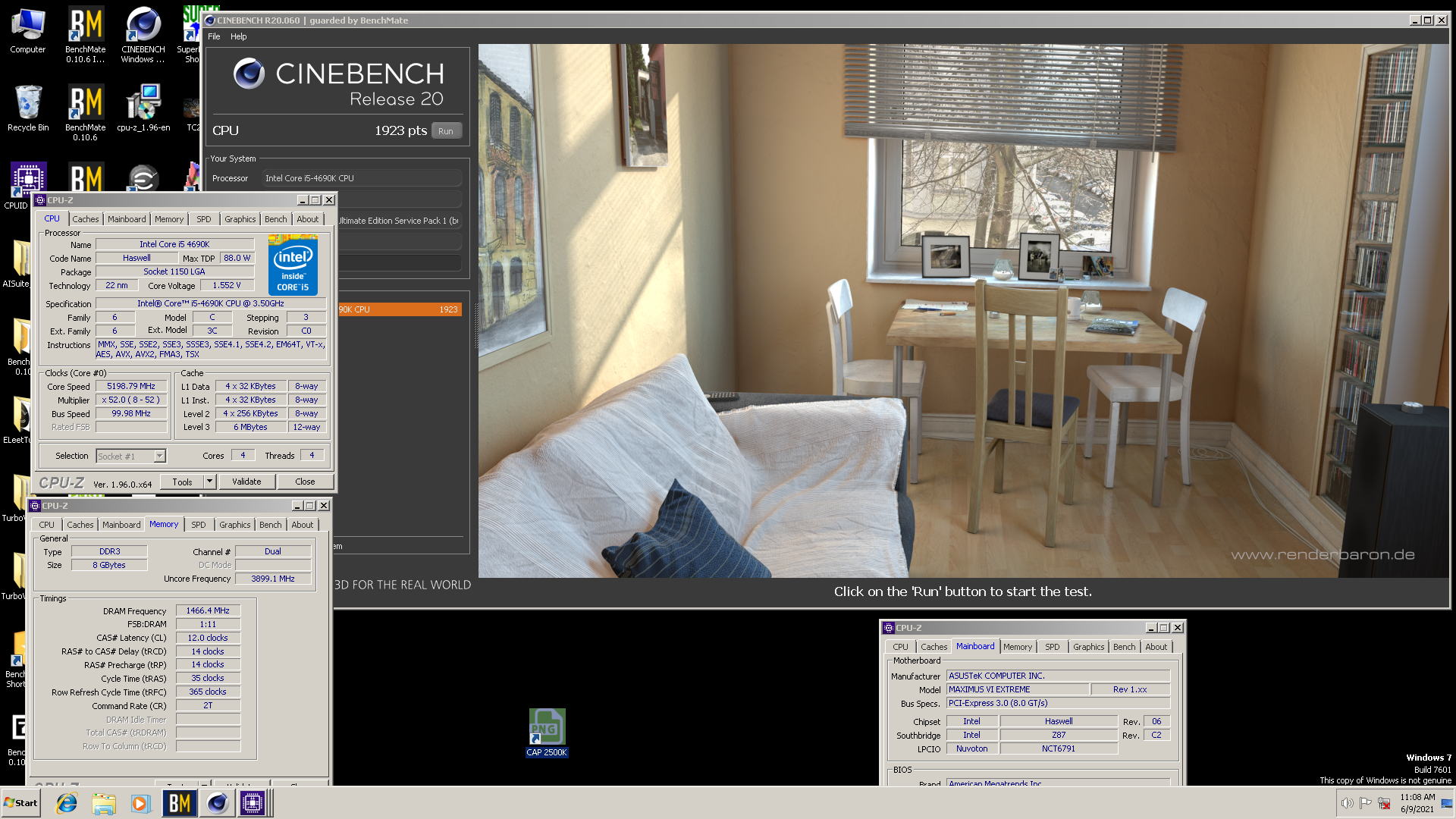Screen dimensions: 1456x819
Task: Select the Caches tab in Memory CPU-Z window
Action: [x=80, y=525]
